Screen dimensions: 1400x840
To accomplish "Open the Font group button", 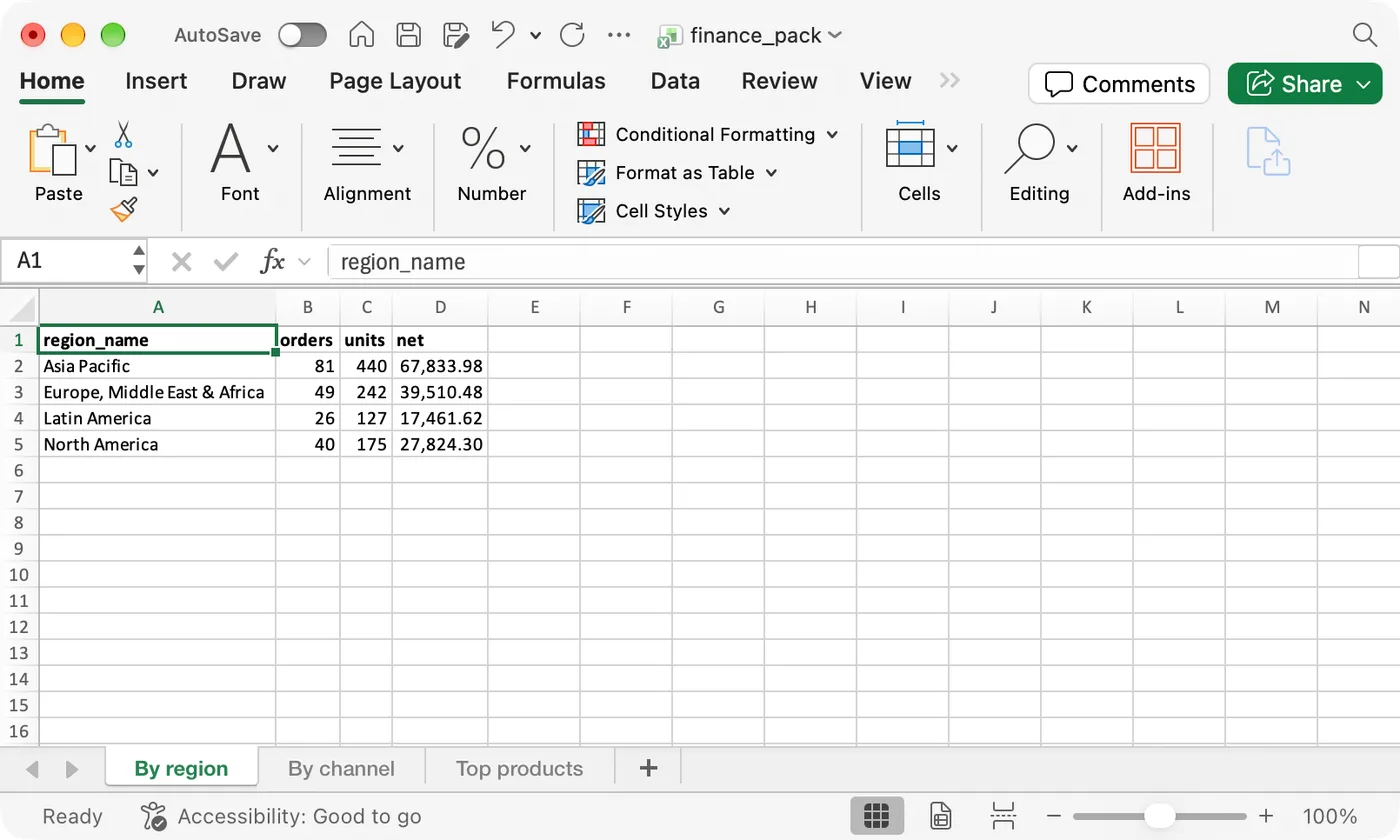I will (x=241, y=163).
